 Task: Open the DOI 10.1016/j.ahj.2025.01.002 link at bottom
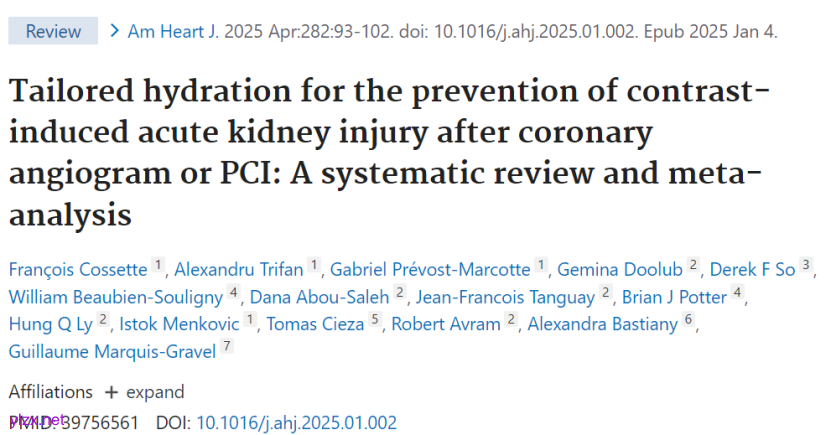click(x=296, y=422)
